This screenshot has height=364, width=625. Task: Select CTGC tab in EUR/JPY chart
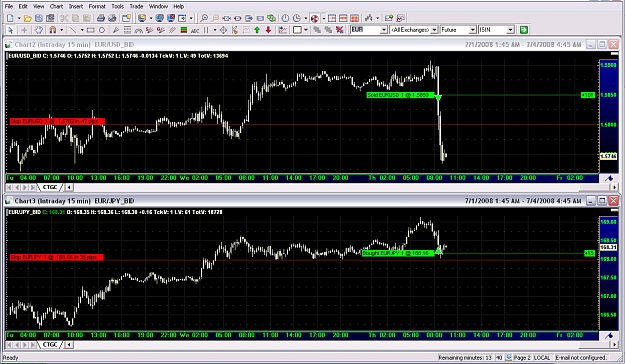(x=50, y=344)
